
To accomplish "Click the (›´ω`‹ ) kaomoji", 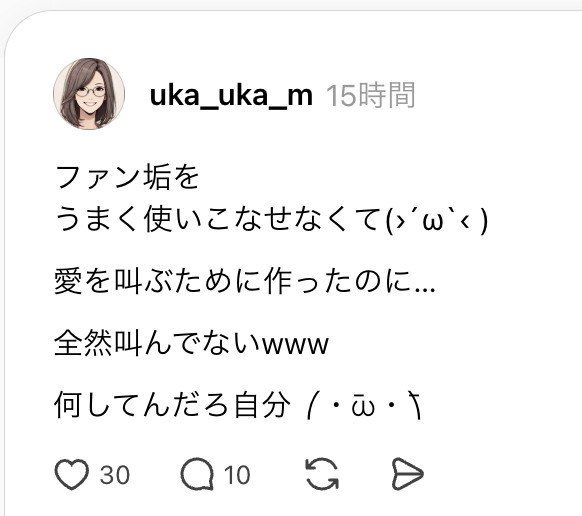I will [436, 221].
